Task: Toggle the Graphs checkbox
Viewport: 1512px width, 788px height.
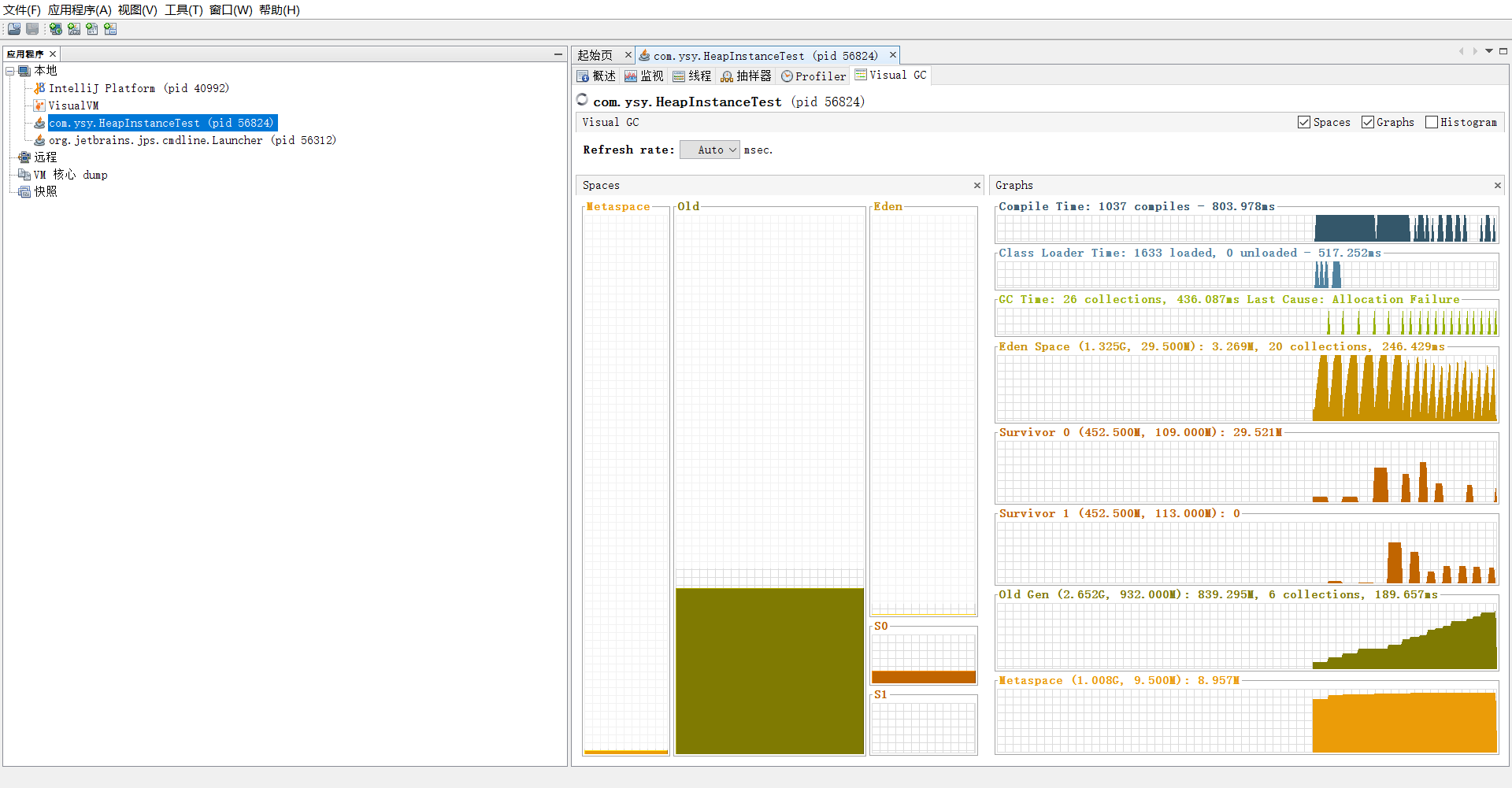Action: coord(1368,122)
